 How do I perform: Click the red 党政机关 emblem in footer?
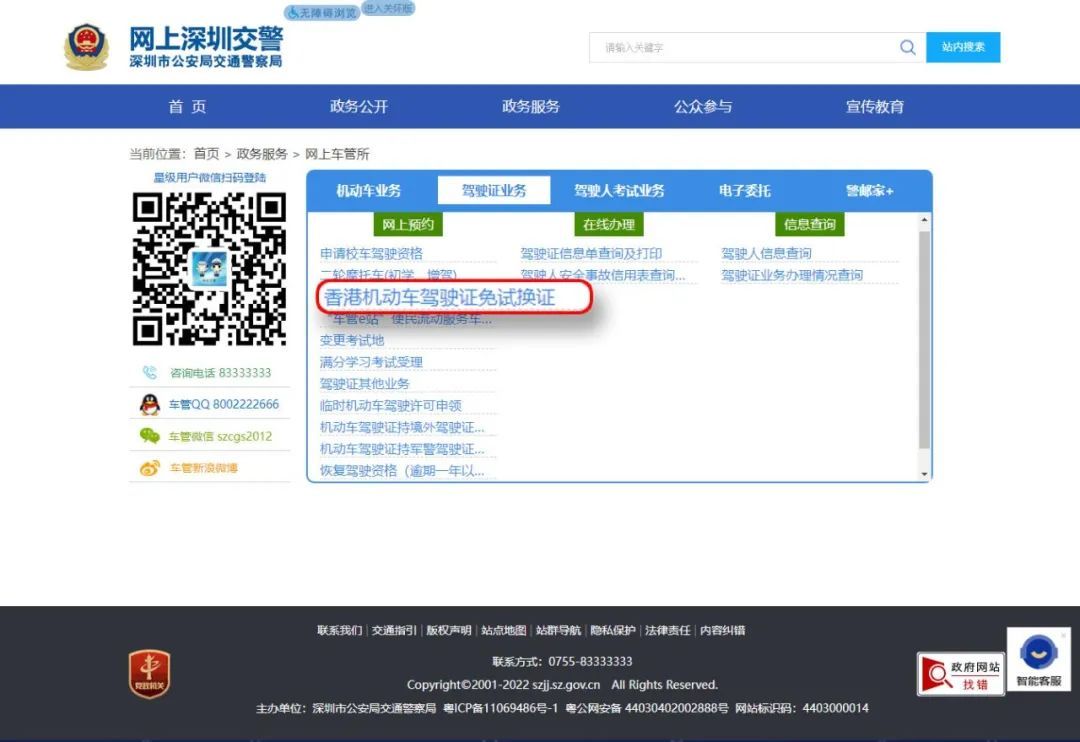click(149, 673)
